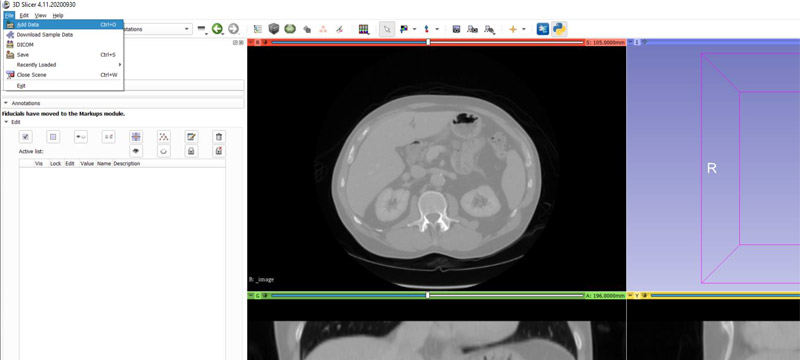This screenshot has width=800, height=360.
Task: Open the View menu
Action: 40,15
